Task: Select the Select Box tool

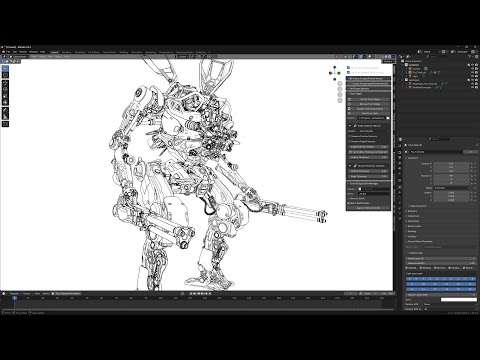Action: [x=5, y=68]
